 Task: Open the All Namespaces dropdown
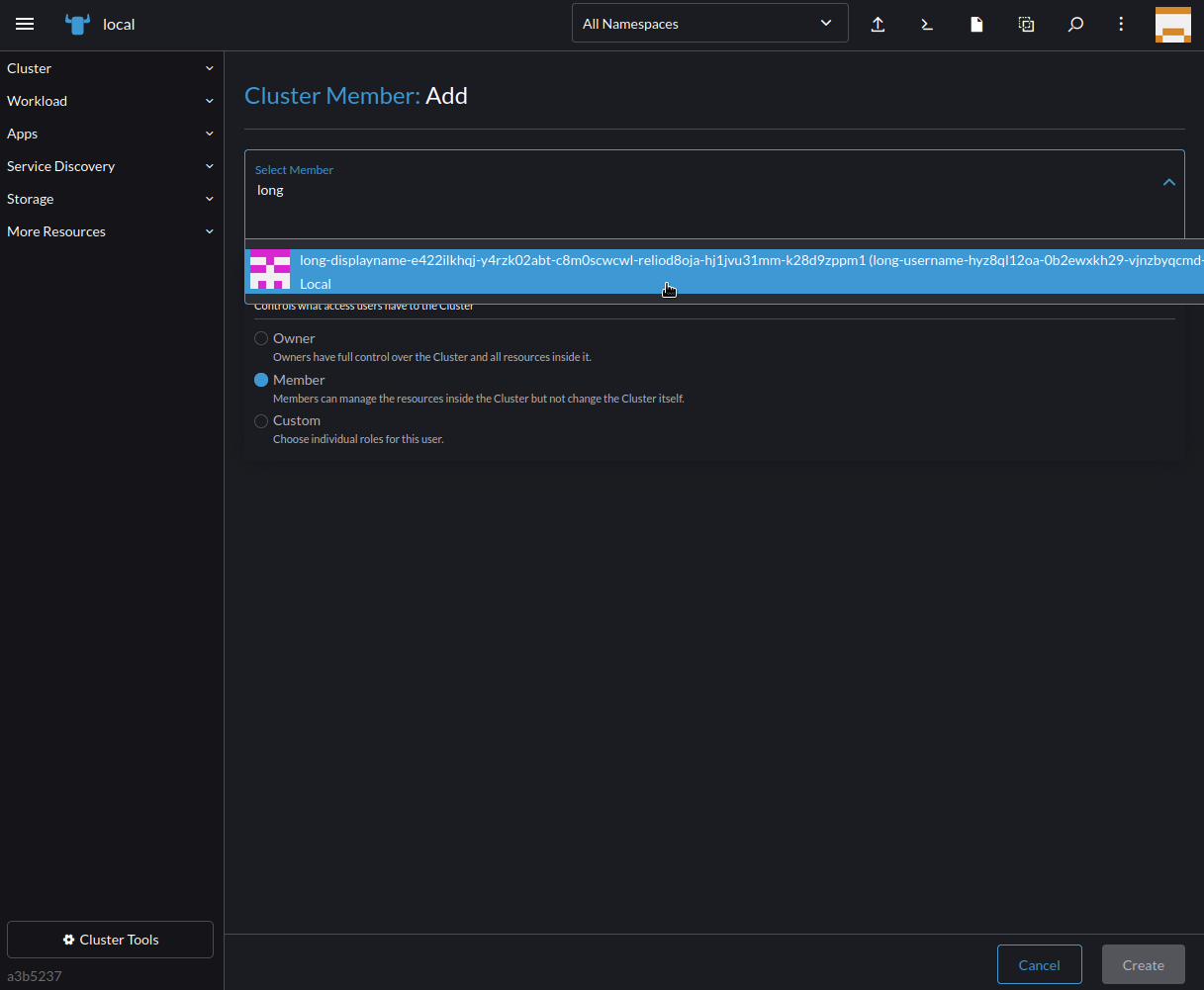coord(709,23)
